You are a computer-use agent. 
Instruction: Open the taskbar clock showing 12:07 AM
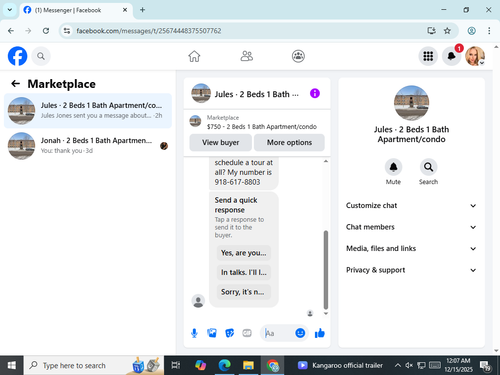click(x=459, y=365)
